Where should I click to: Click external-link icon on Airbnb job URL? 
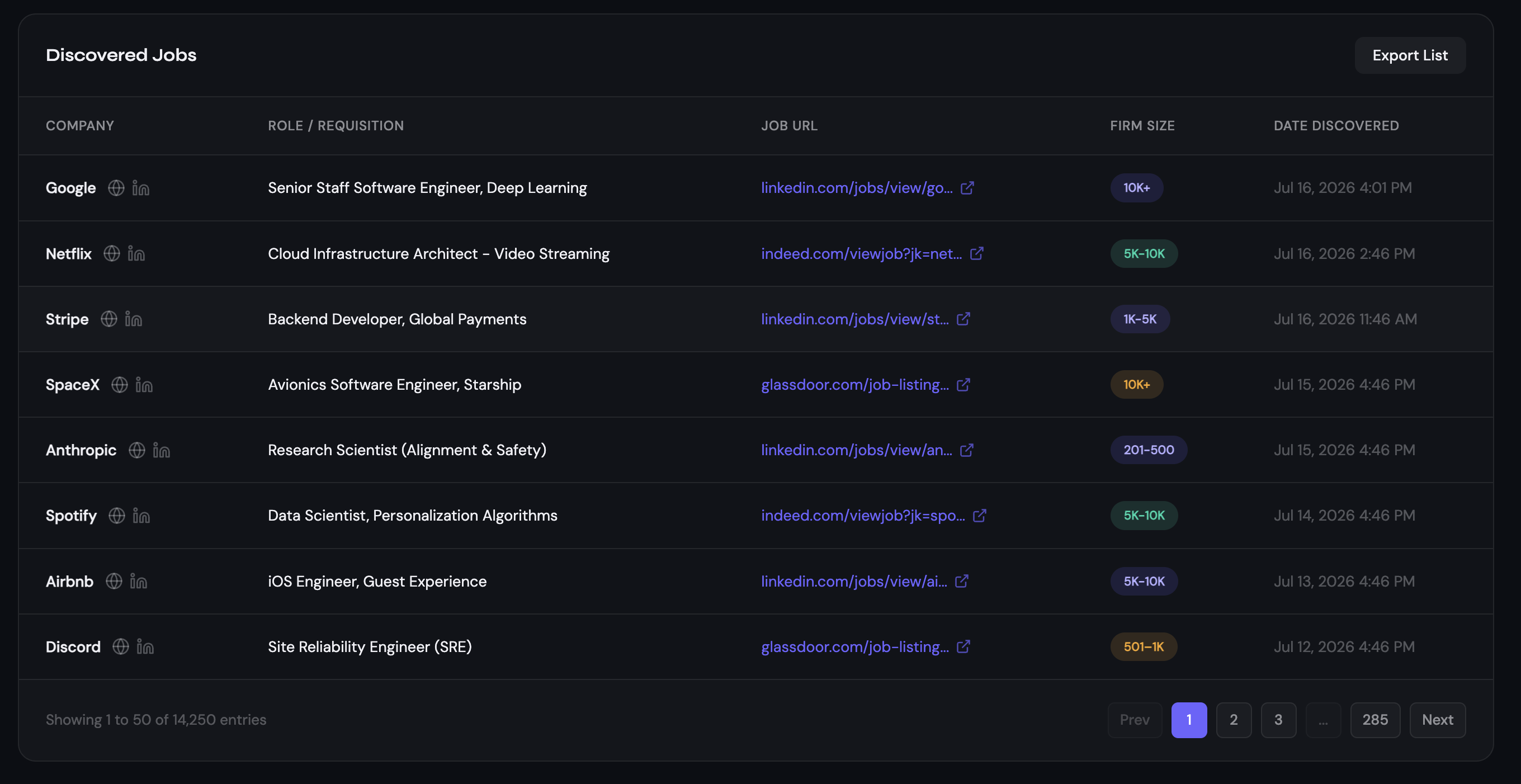click(x=962, y=581)
